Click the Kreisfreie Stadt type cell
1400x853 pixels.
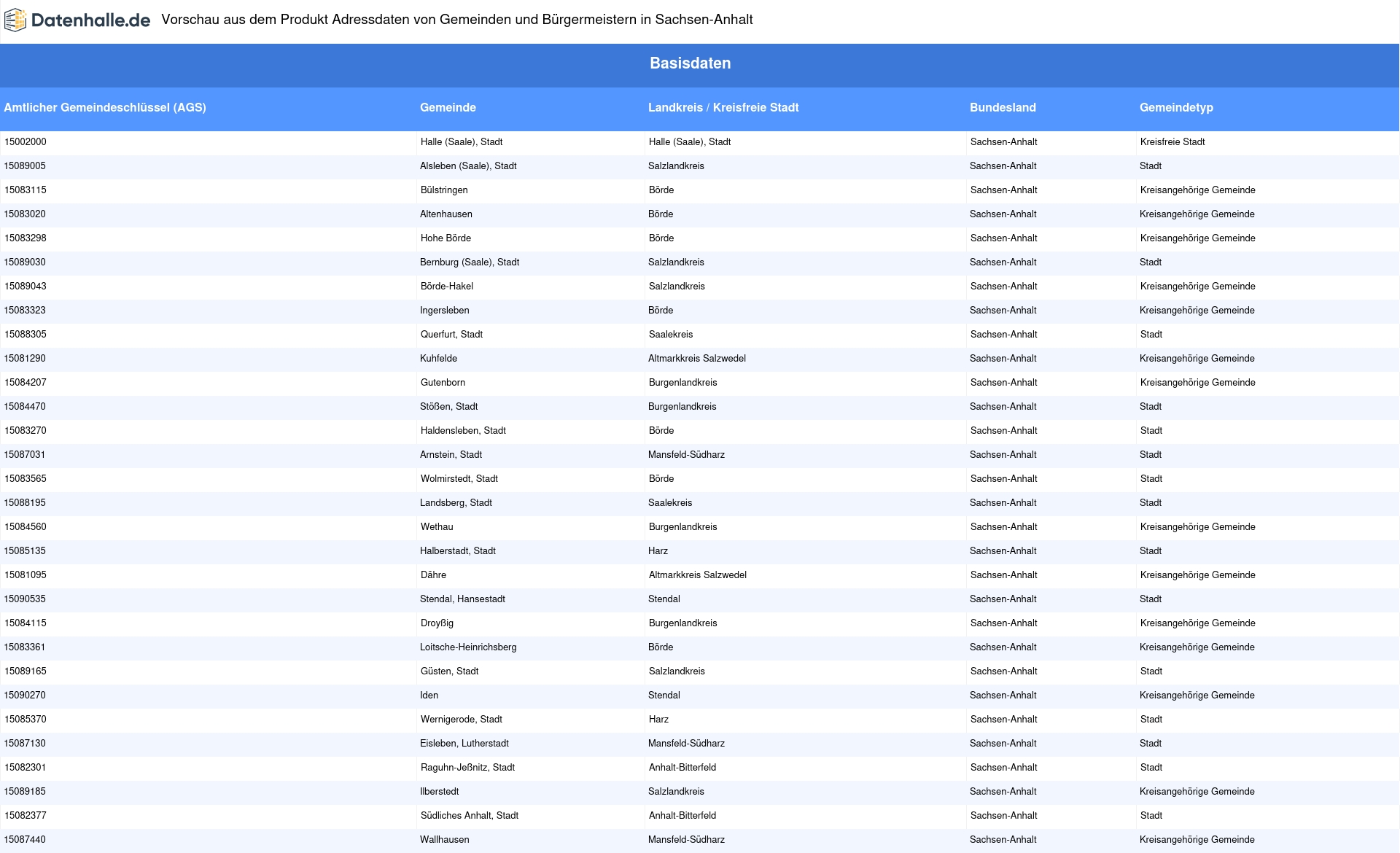(x=1172, y=142)
